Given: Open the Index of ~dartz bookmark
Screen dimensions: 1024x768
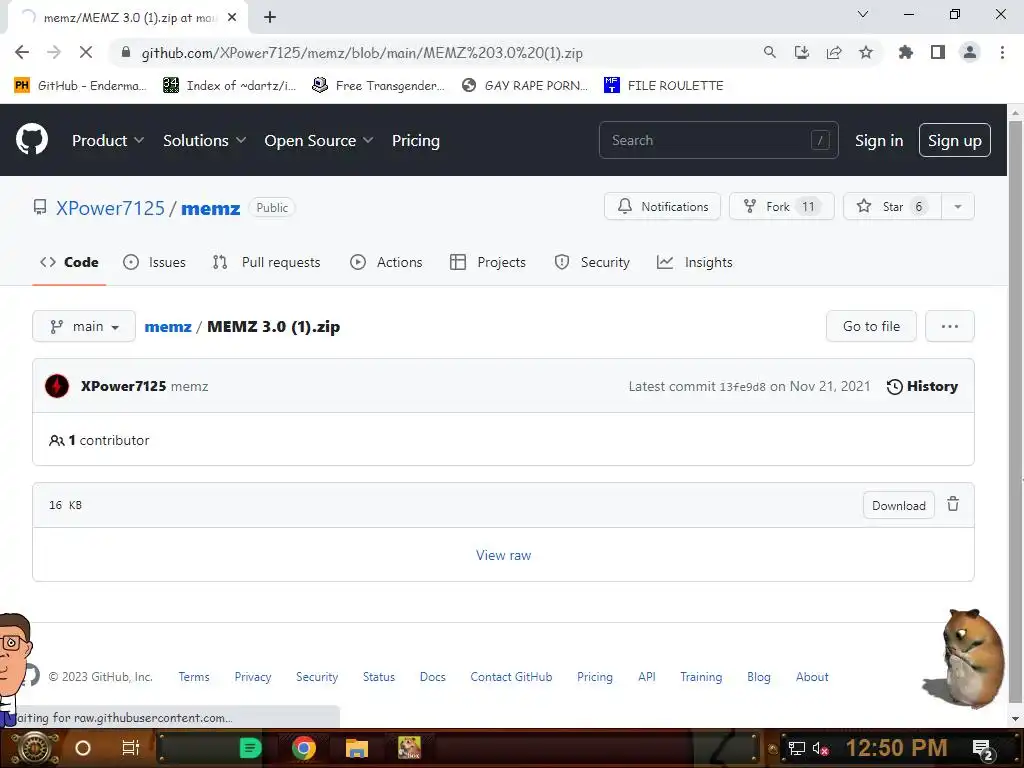Looking at the screenshot, I should 229,86.
